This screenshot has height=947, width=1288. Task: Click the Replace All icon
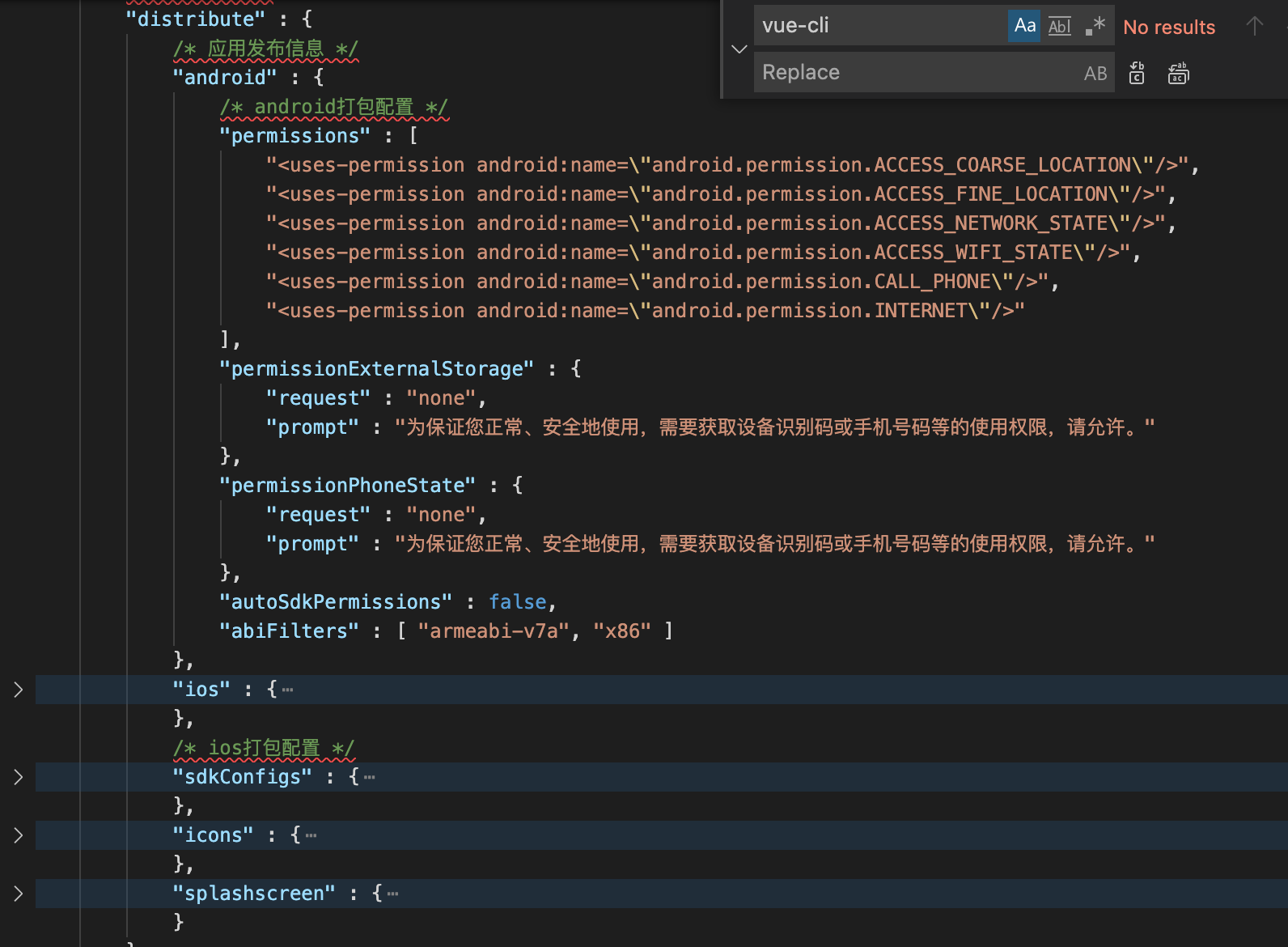tap(1178, 74)
